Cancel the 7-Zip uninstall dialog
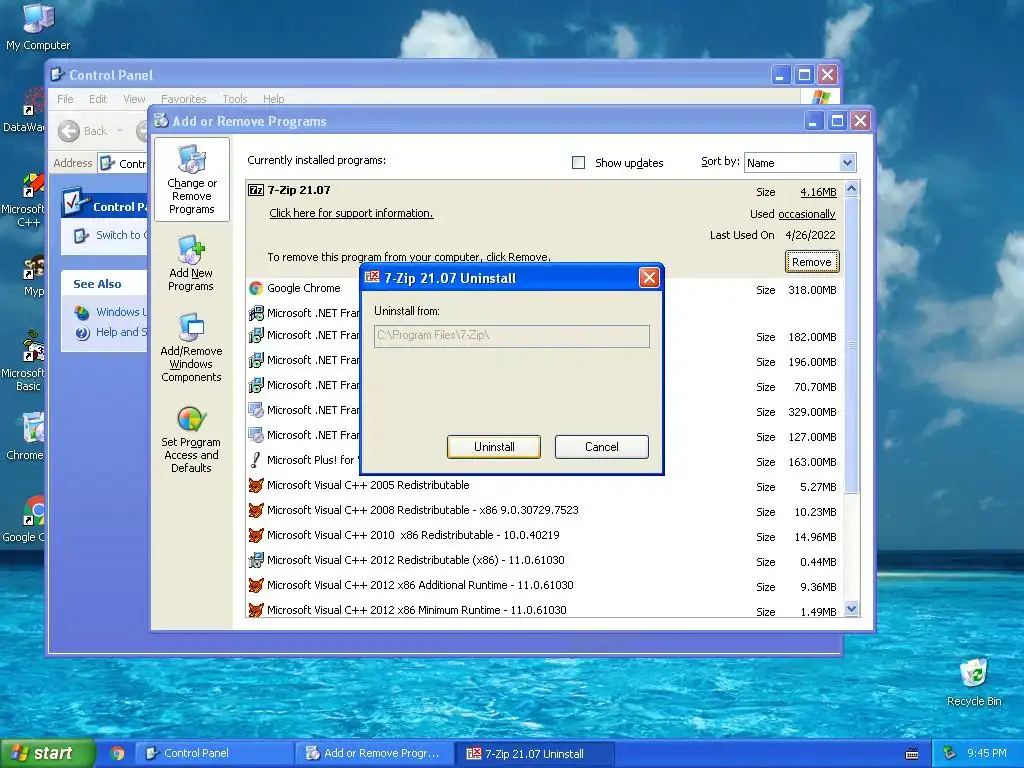 pyautogui.click(x=601, y=447)
